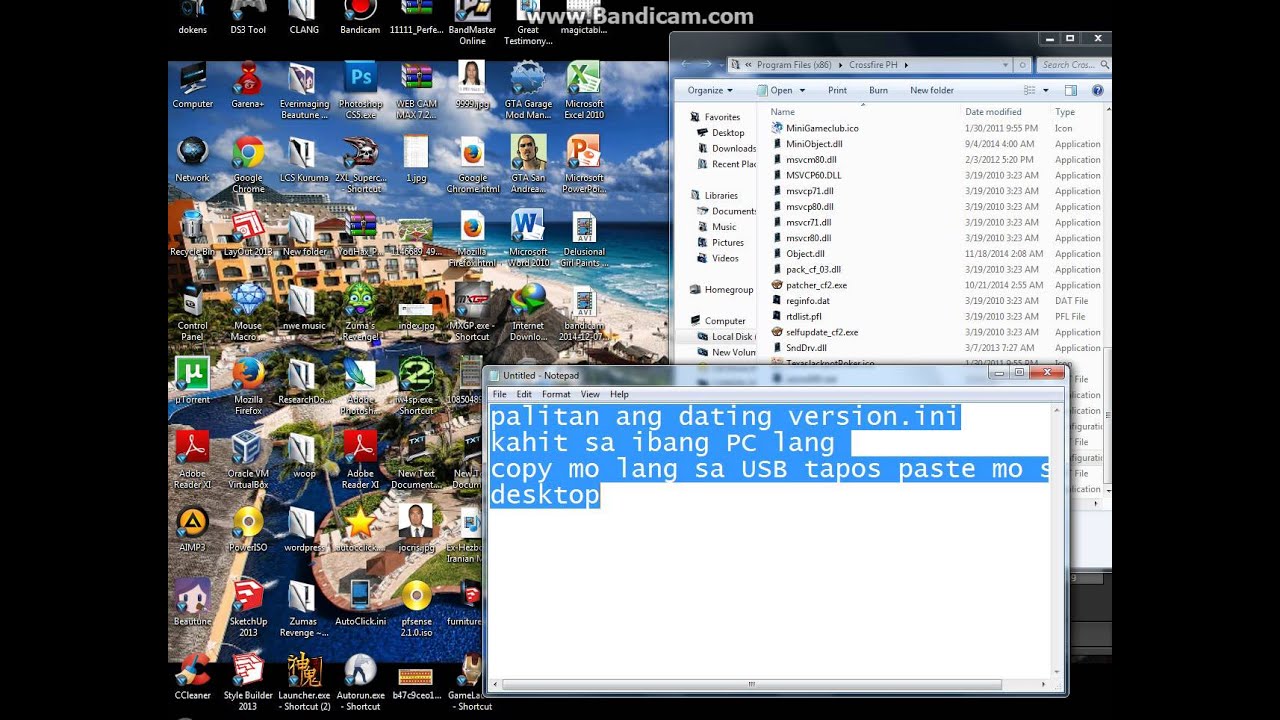Select Videos under Libraries

point(725,258)
